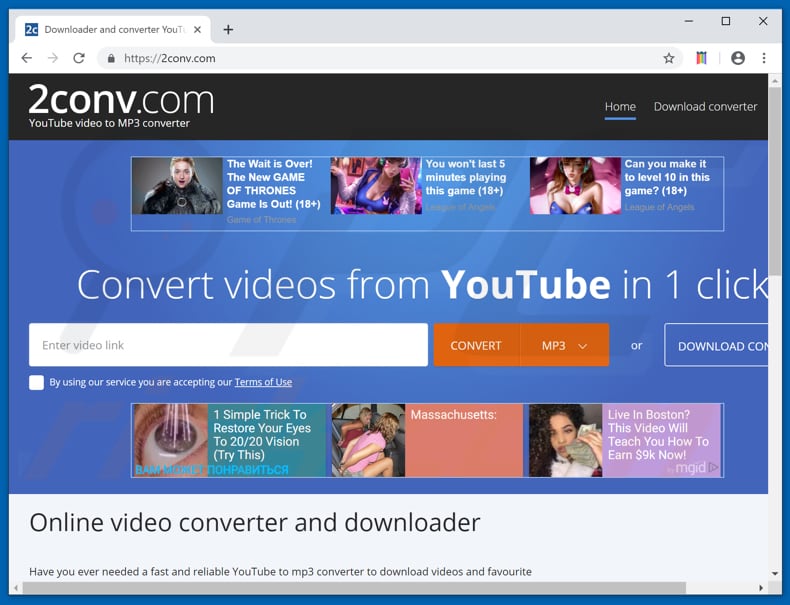
Task: Open the colorful extension icon in toolbar
Action: point(701,58)
